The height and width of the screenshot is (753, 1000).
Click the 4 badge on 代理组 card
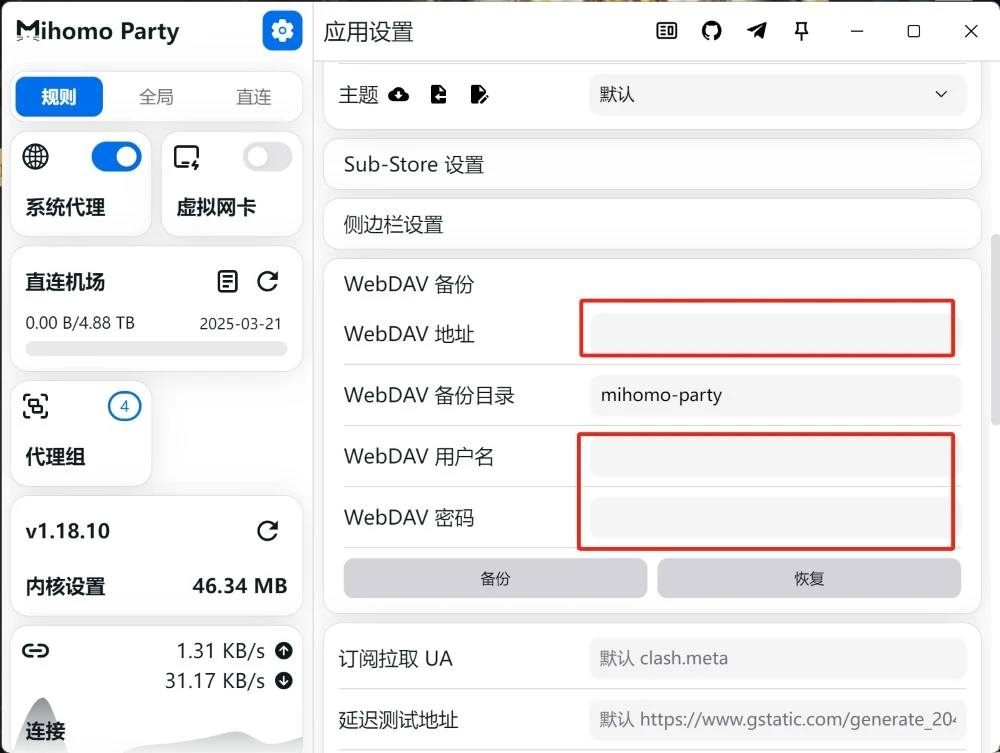coord(124,406)
